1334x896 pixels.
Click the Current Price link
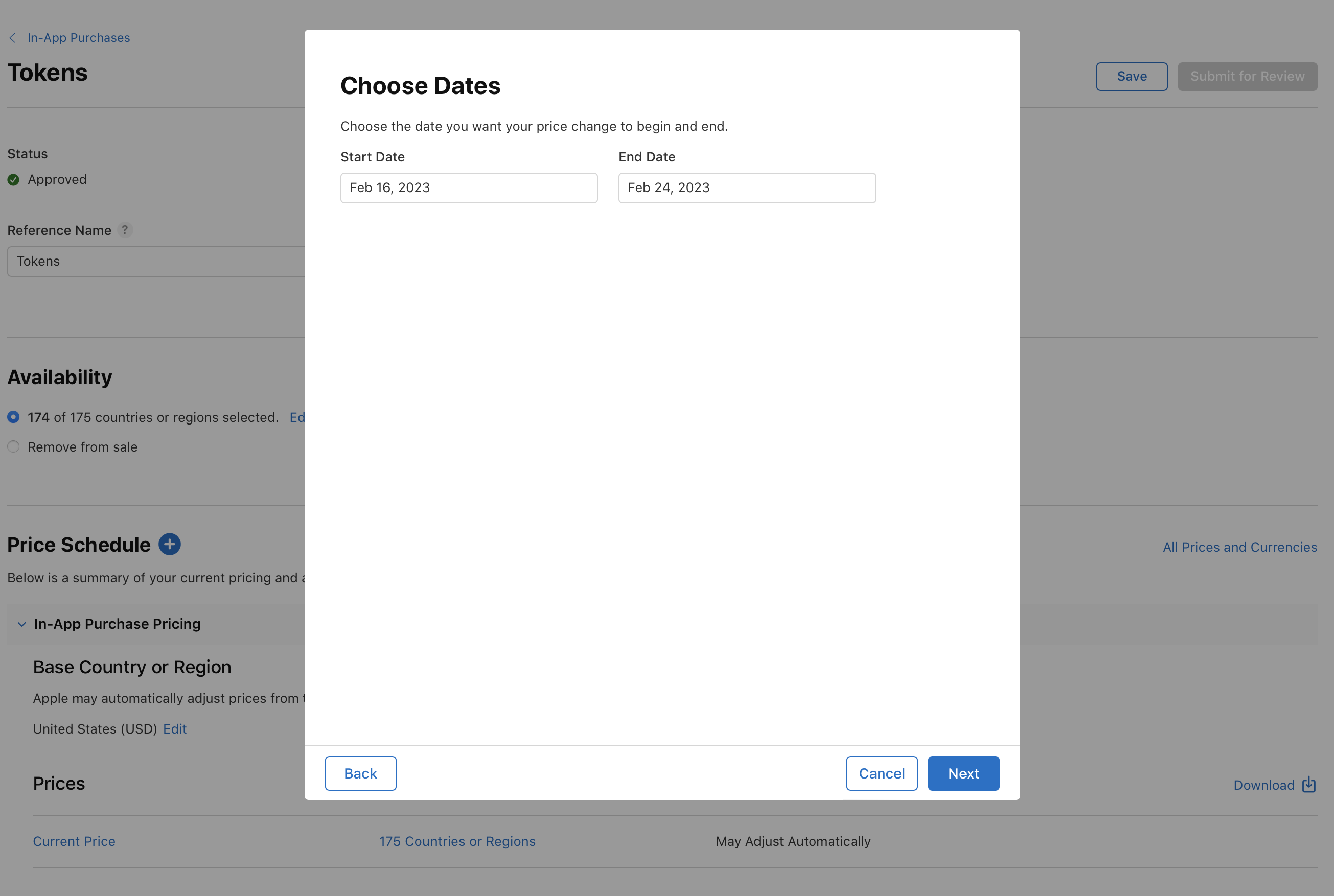click(x=74, y=841)
